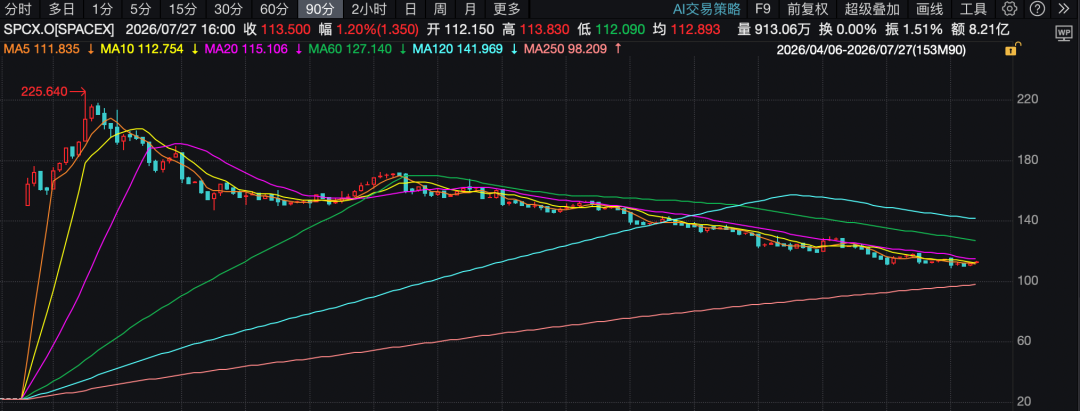The image size is (1080, 411).
Task: Click the MA20 115.106 indicator label
Action: tap(248, 49)
